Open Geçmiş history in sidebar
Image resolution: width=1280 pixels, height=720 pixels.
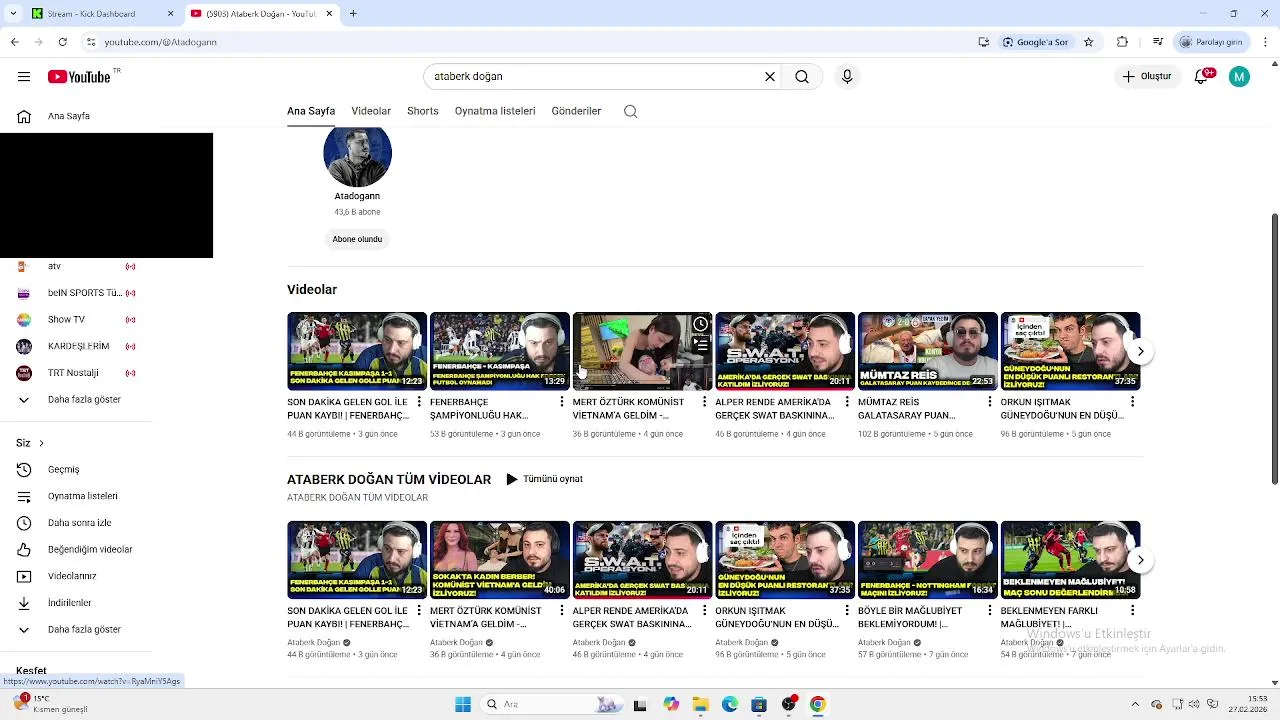[63, 470]
